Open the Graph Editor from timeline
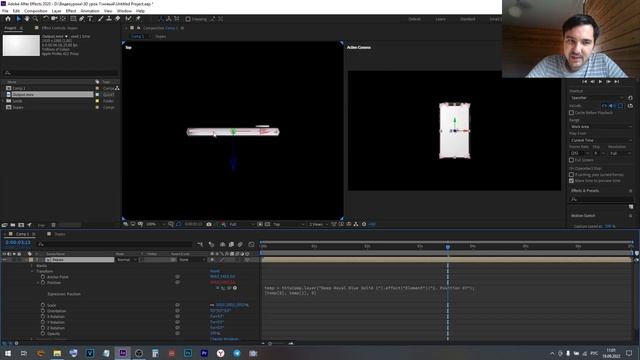Screen dimensions: 640x360 251,244
